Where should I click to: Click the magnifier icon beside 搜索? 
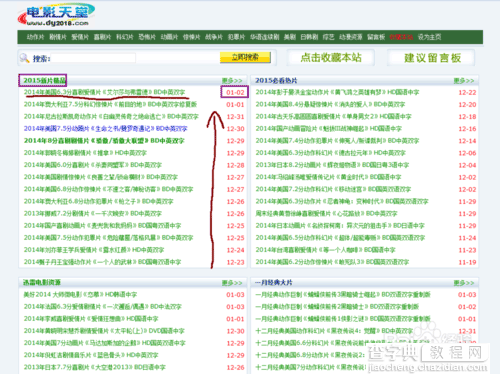click(x=24, y=58)
